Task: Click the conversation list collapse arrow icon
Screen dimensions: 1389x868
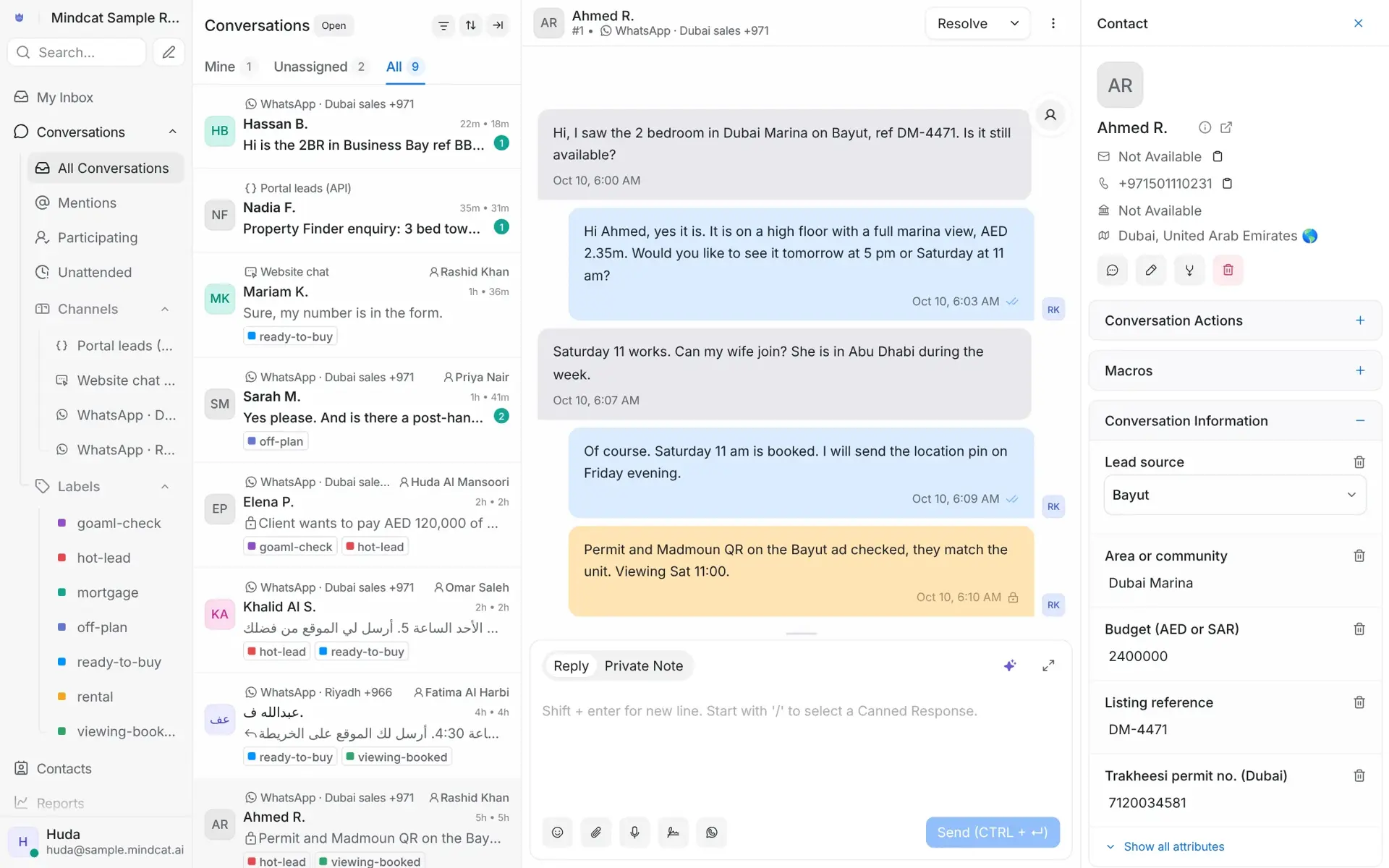Action: pos(498,25)
